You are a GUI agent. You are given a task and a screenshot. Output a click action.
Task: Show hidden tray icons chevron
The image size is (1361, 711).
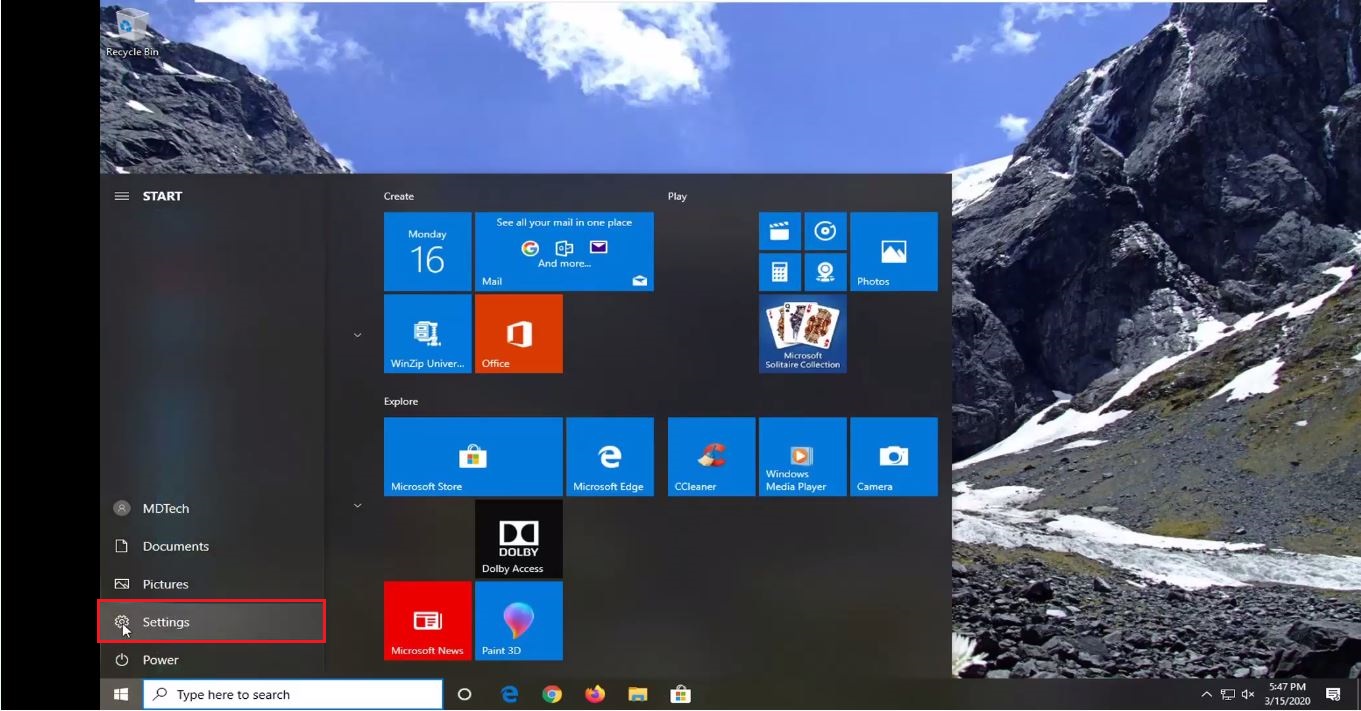1207,694
